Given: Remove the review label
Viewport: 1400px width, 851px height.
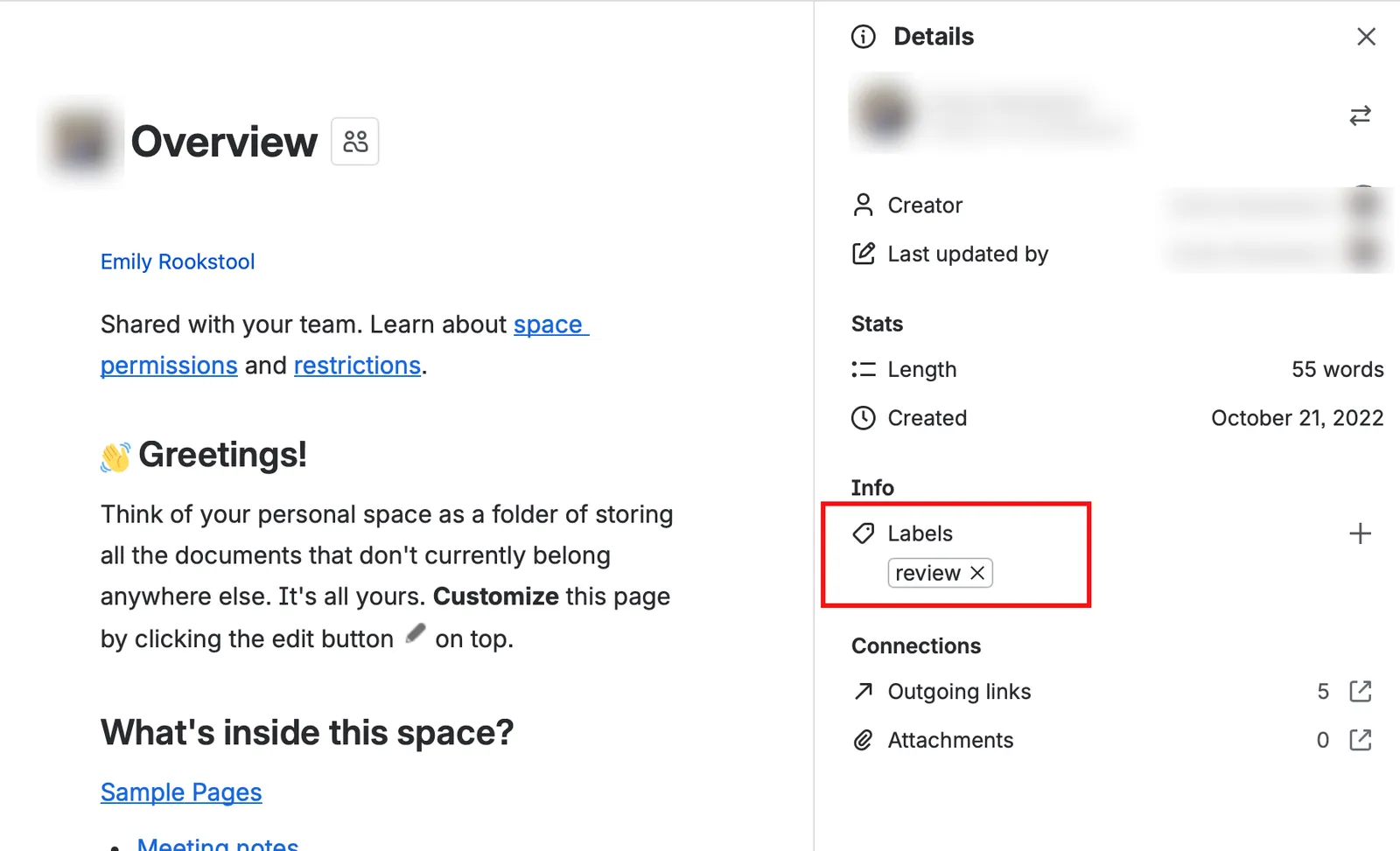Looking at the screenshot, I should (977, 573).
